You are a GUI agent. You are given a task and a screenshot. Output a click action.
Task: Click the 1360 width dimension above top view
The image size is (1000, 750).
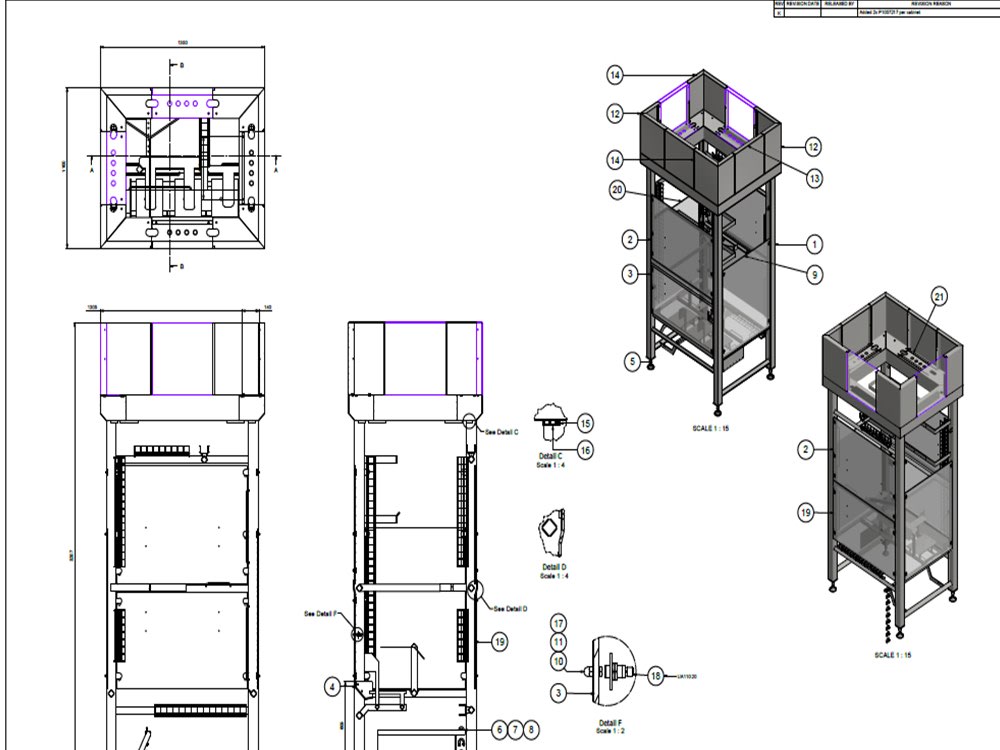click(x=182, y=43)
